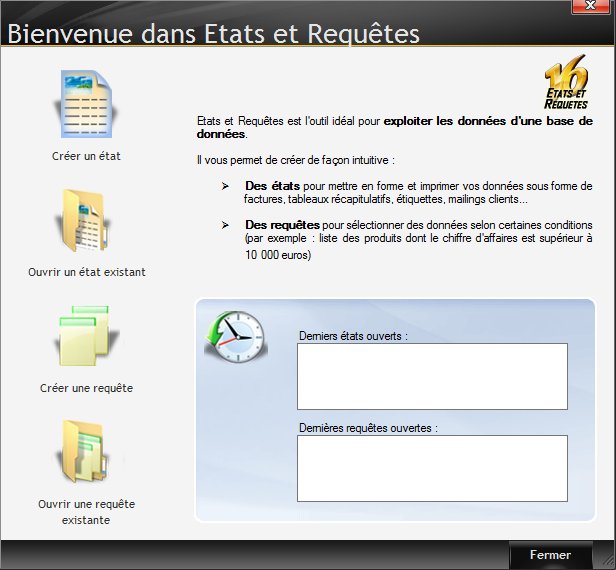Click the Fermer button
Screen dimensions: 616x570
pyautogui.click(x=550, y=555)
